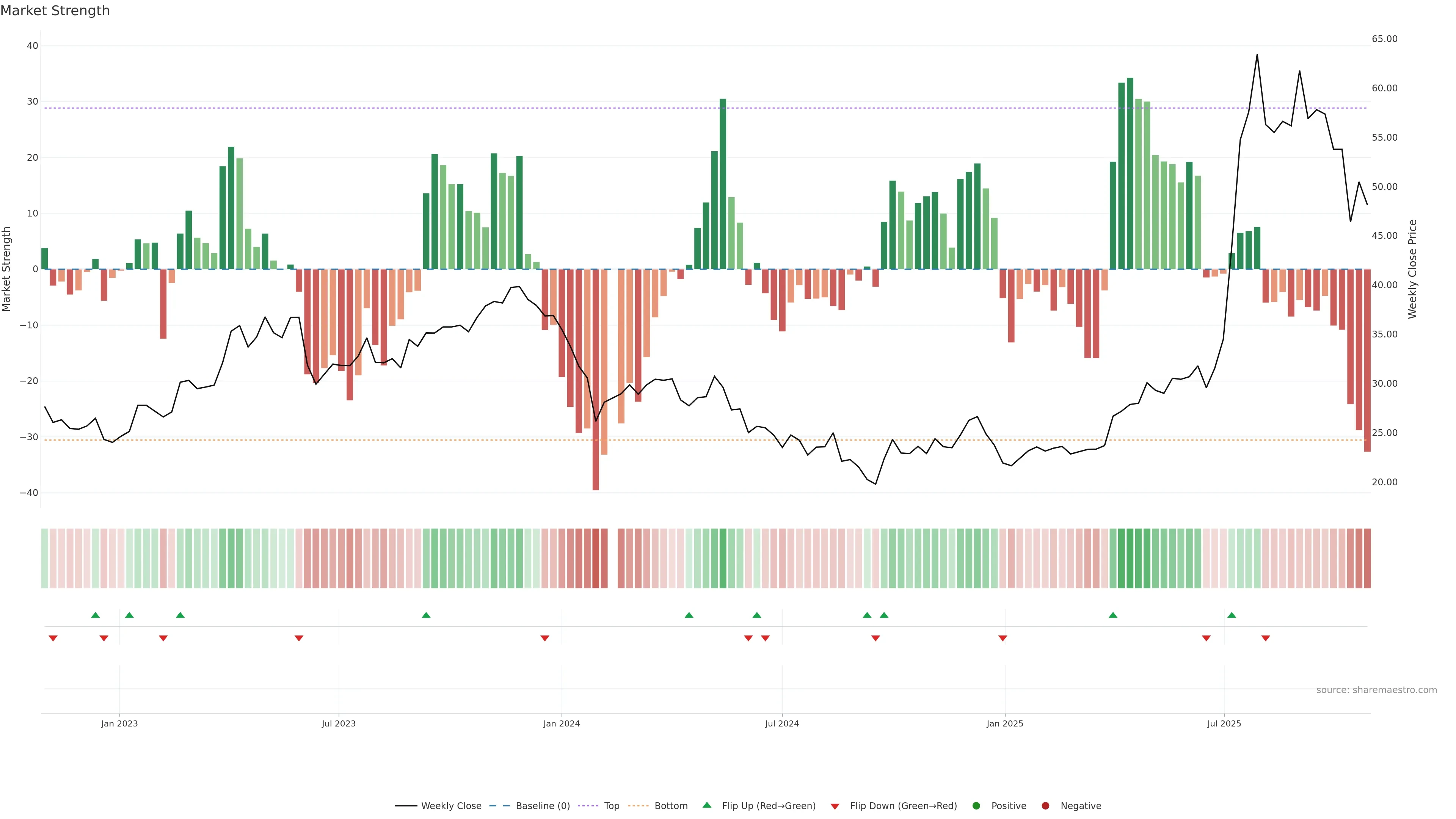Click the last red flip-down triangle after Jul 2025
Image resolution: width=1456 pixels, height=819 pixels.
pyautogui.click(x=1266, y=638)
